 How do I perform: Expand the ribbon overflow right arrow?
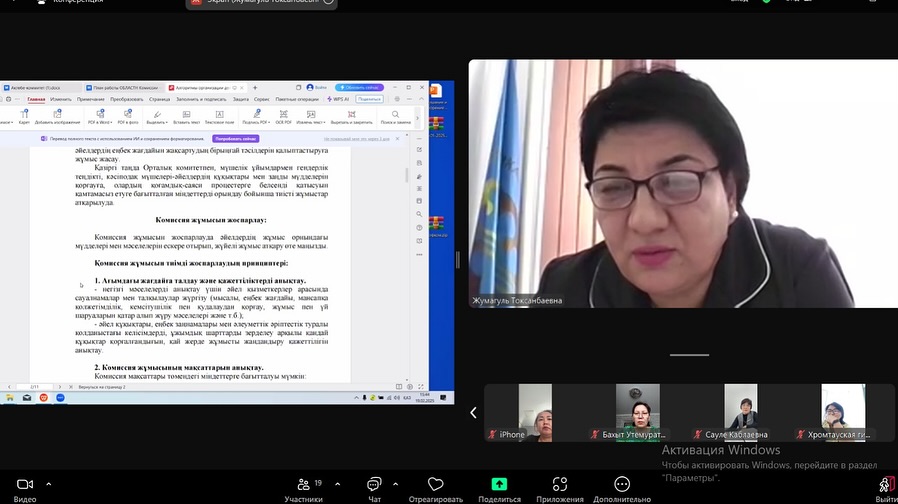(417, 118)
